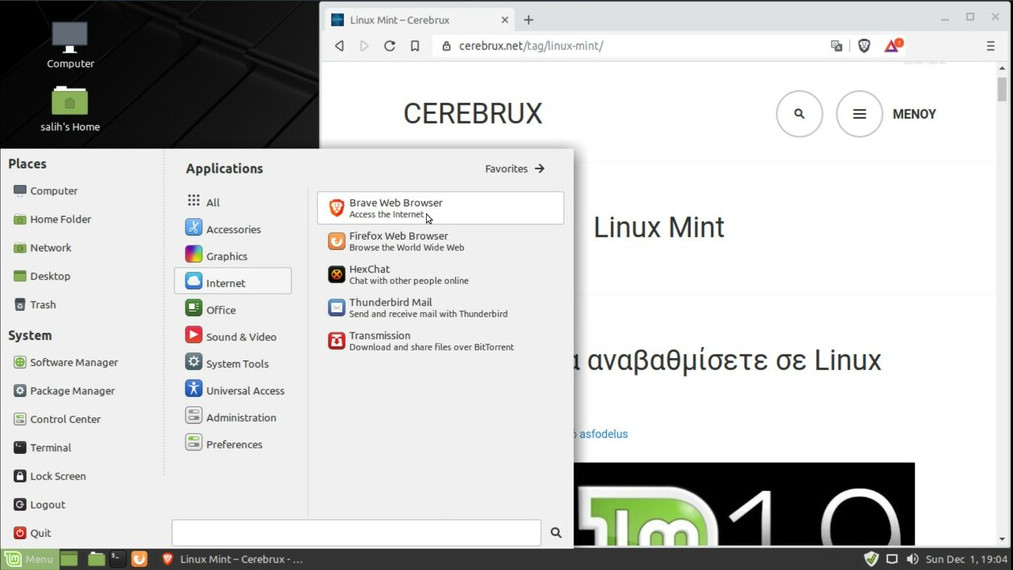The width and height of the screenshot is (1013, 570).
Task: Open the Greek article headline link
Action: pos(728,360)
